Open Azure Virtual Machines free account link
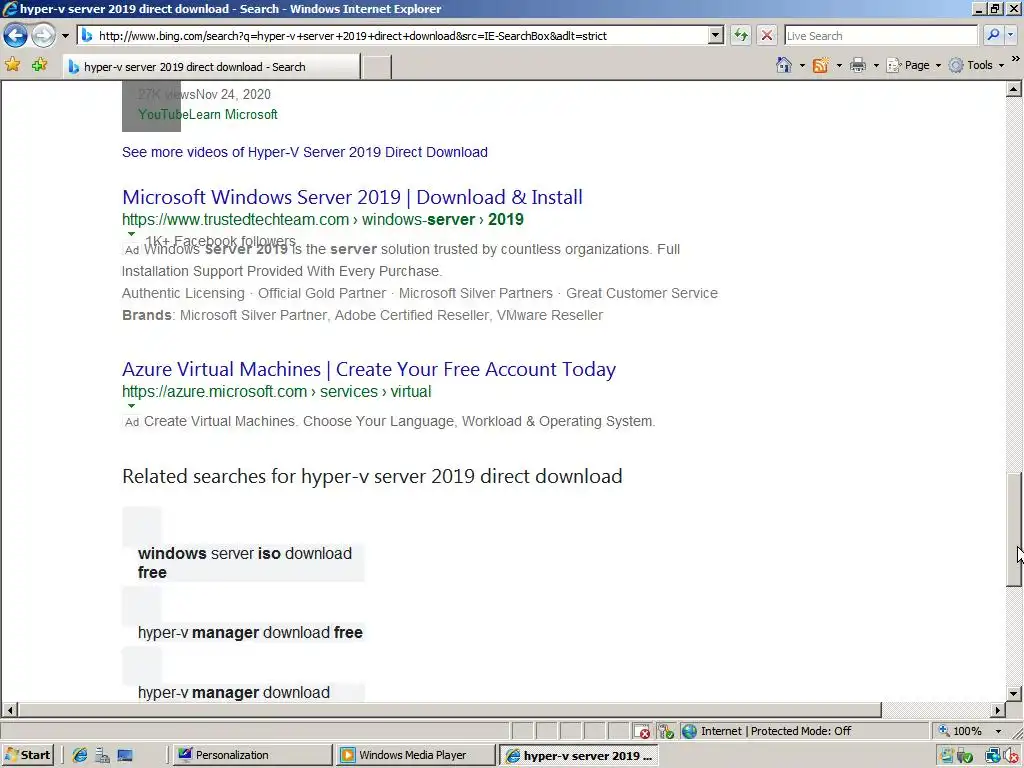The image size is (1024, 768). (x=369, y=370)
